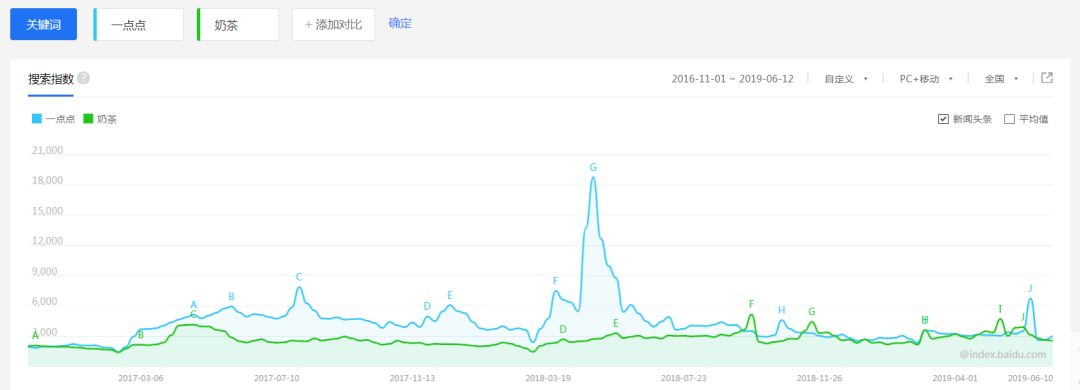Image resolution: width=1080 pixels, height=390 pixels.
Task: Click the green news marker F
Action: pos(751,304)
